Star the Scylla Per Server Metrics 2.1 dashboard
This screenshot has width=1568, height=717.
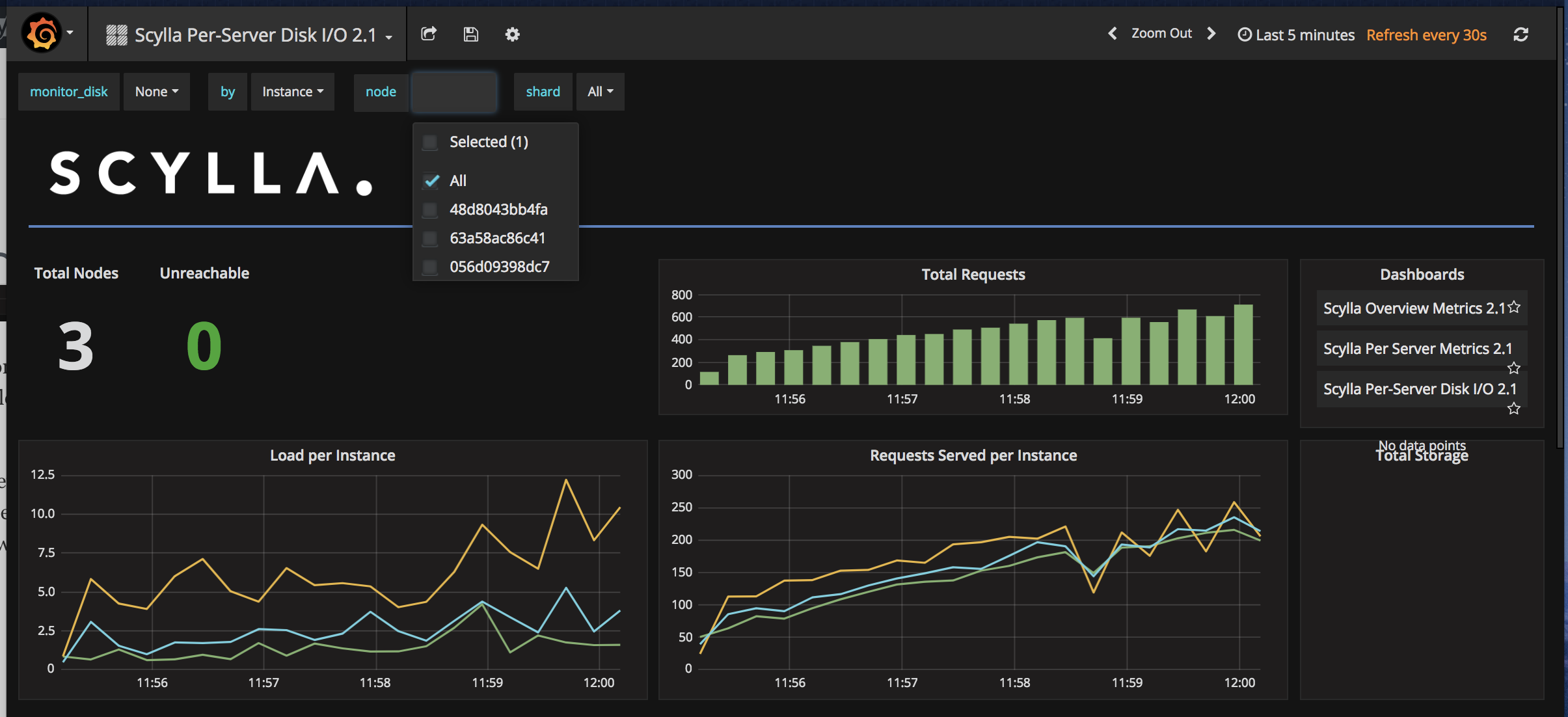click(1514, 368)
